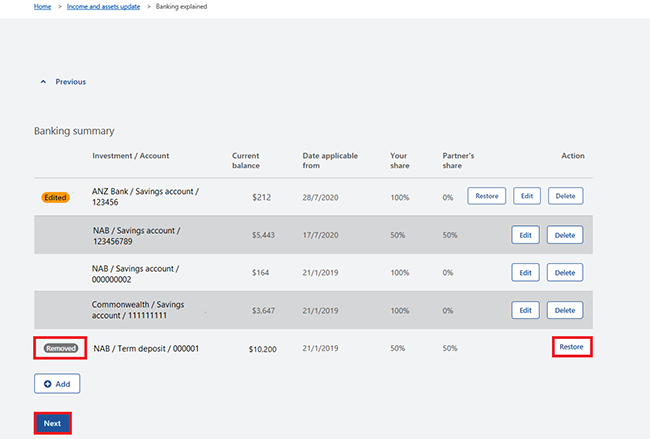
Task: Edit NAB savings account 000000002
Action: pyautogui.click(x=525, y=272)
